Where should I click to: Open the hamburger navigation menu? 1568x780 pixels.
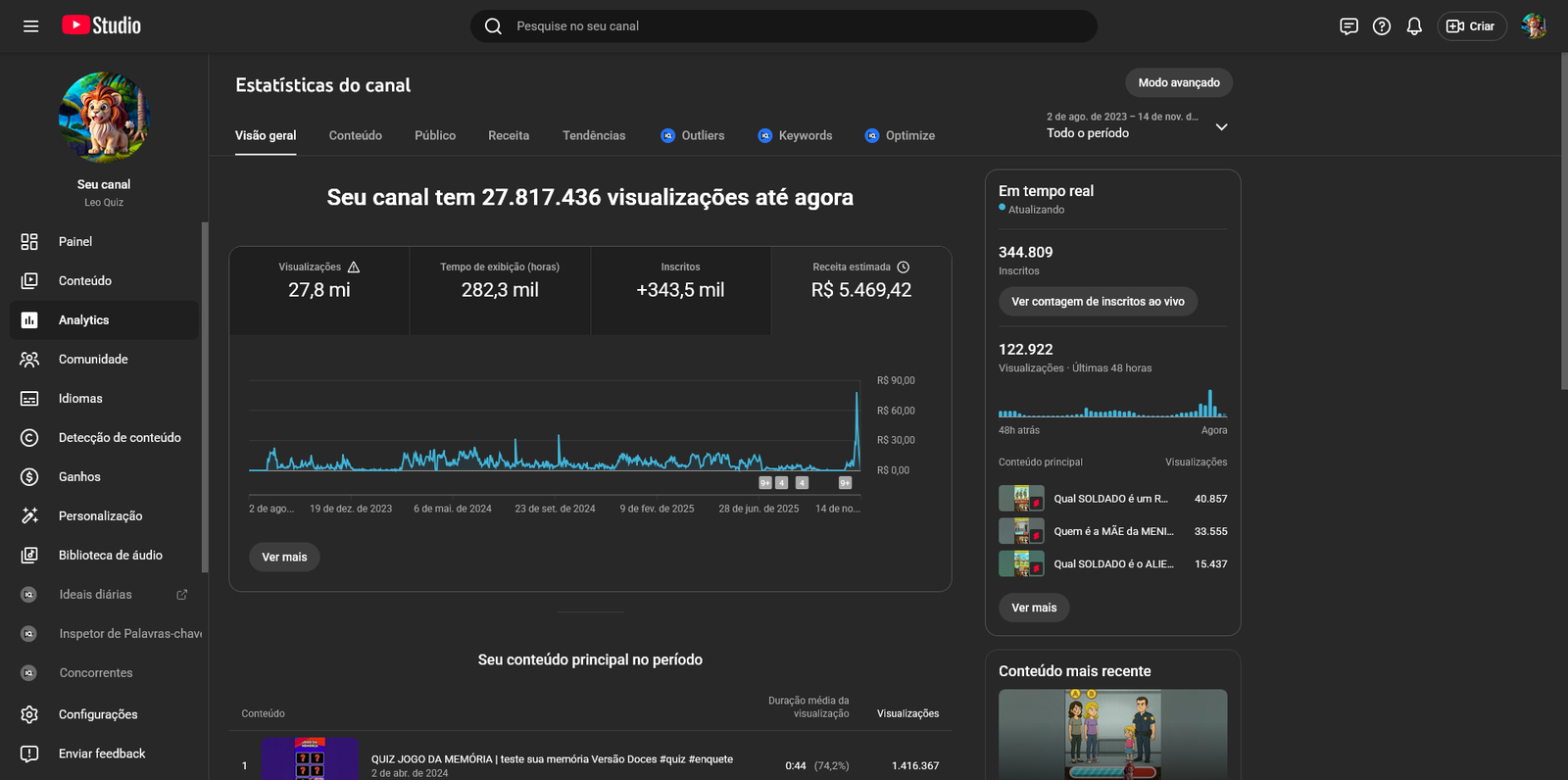pos(31,26)
